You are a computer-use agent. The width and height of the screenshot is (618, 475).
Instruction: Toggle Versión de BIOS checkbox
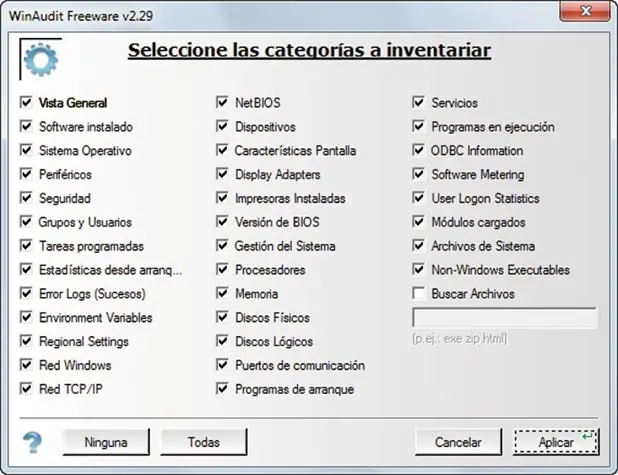point(222,222)
